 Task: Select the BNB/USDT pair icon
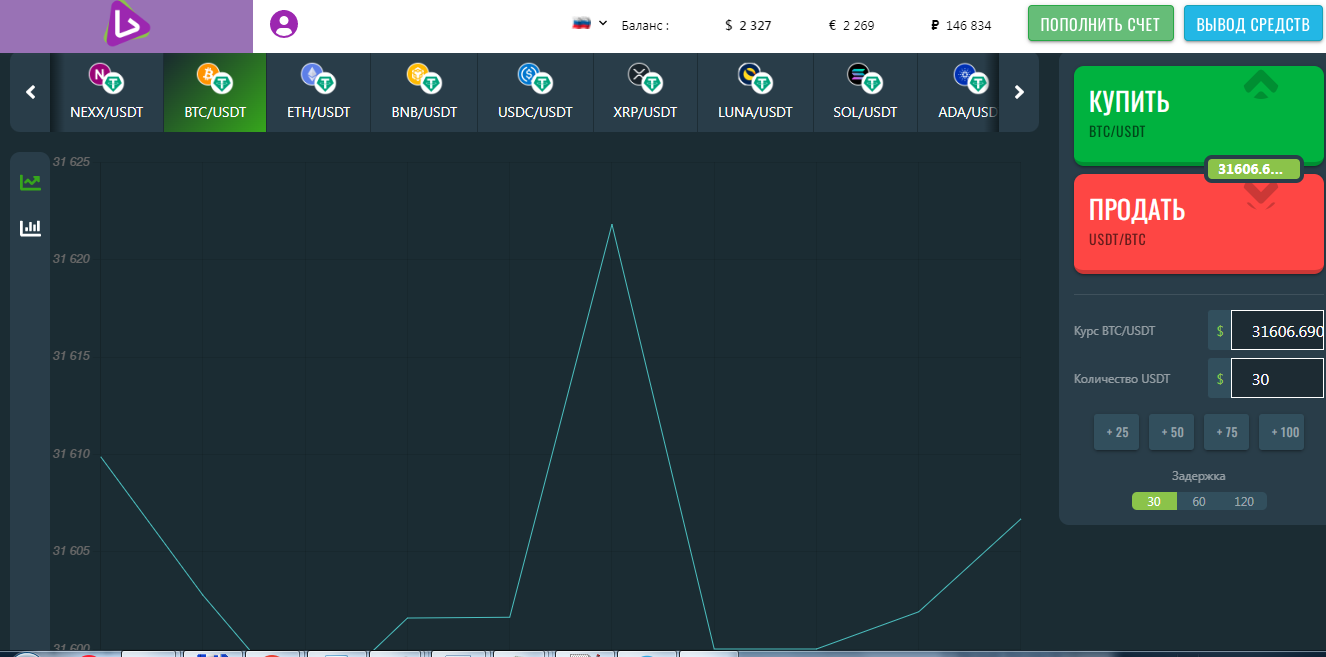(424, 78)
